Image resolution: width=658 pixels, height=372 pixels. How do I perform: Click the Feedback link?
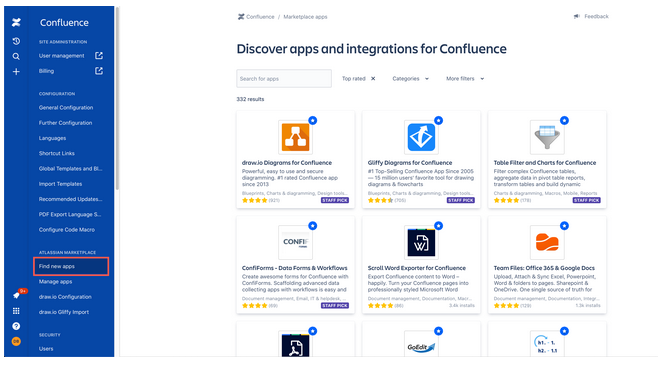pos(596,16)
